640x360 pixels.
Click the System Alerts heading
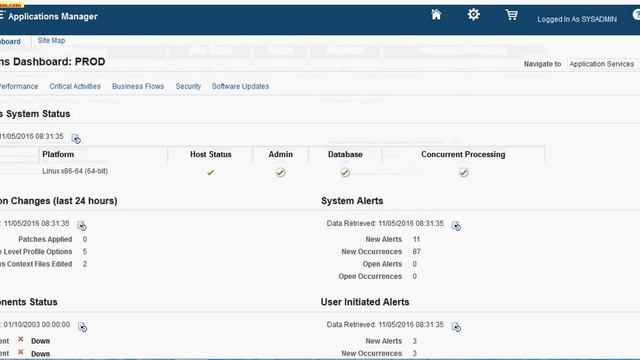pyautogui.click(x=352, y=201)
